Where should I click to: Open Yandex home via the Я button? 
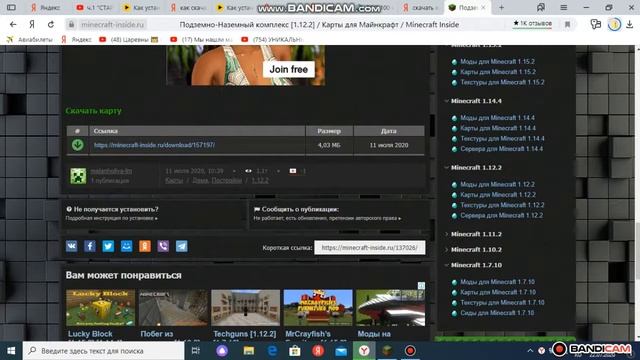click(32, 24)
